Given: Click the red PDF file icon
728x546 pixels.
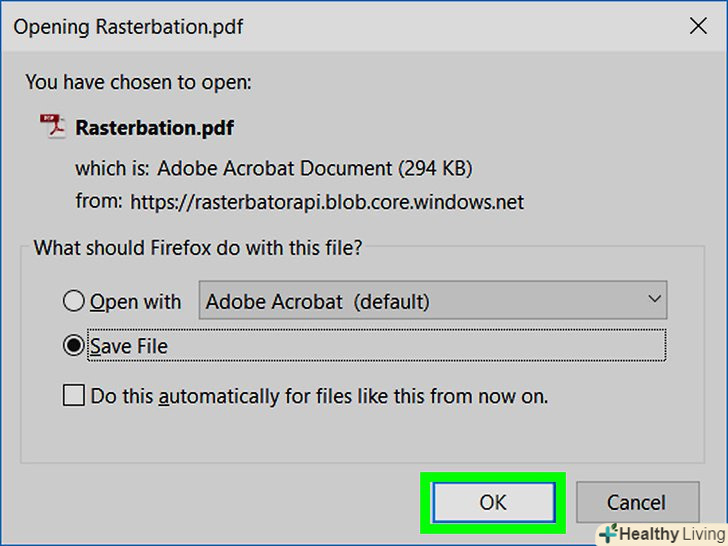Looking at the screenshot, I should [52, 127].
